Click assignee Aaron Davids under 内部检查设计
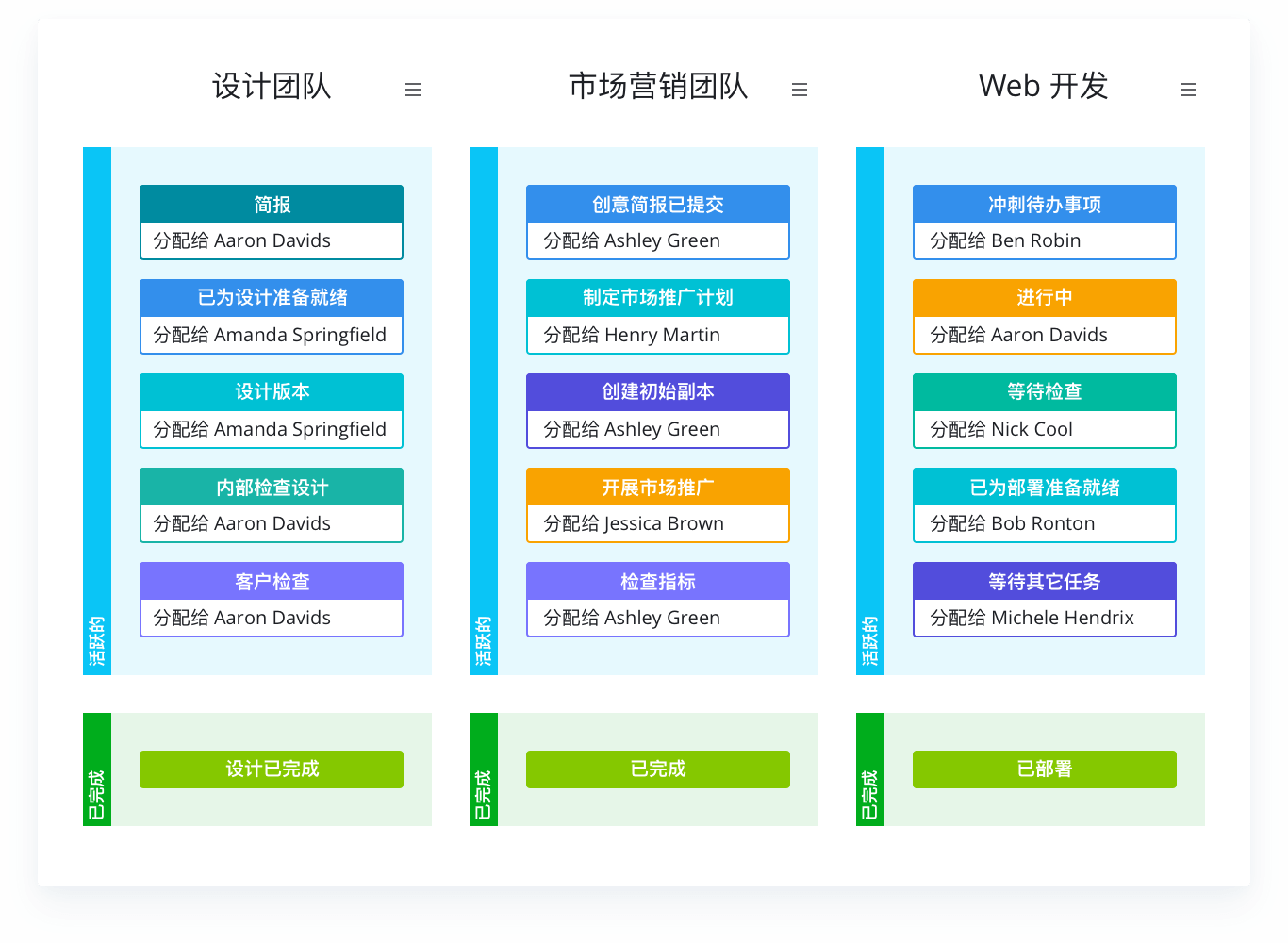 (x=242, y=523)
